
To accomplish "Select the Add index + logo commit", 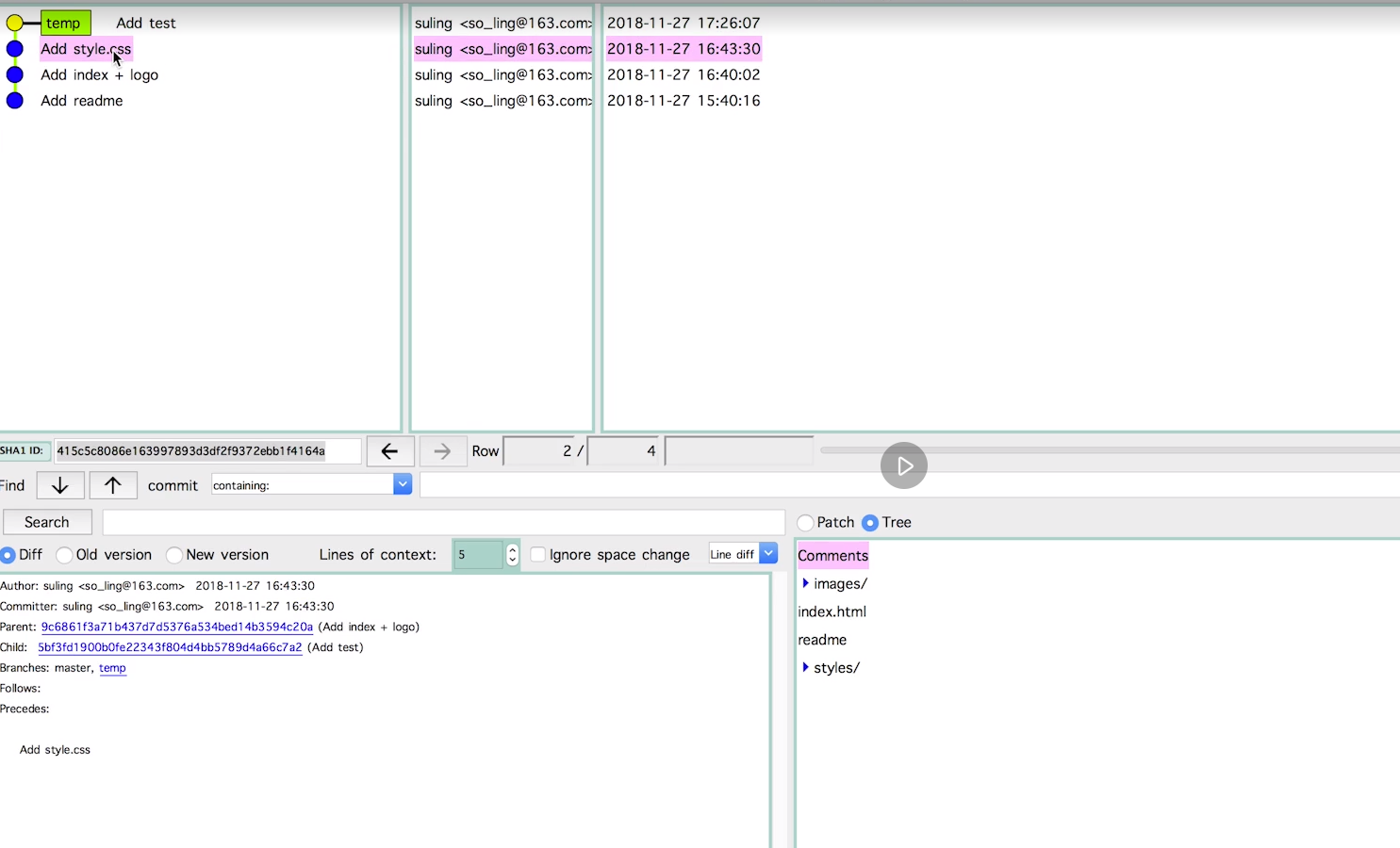I will [99, 74].
